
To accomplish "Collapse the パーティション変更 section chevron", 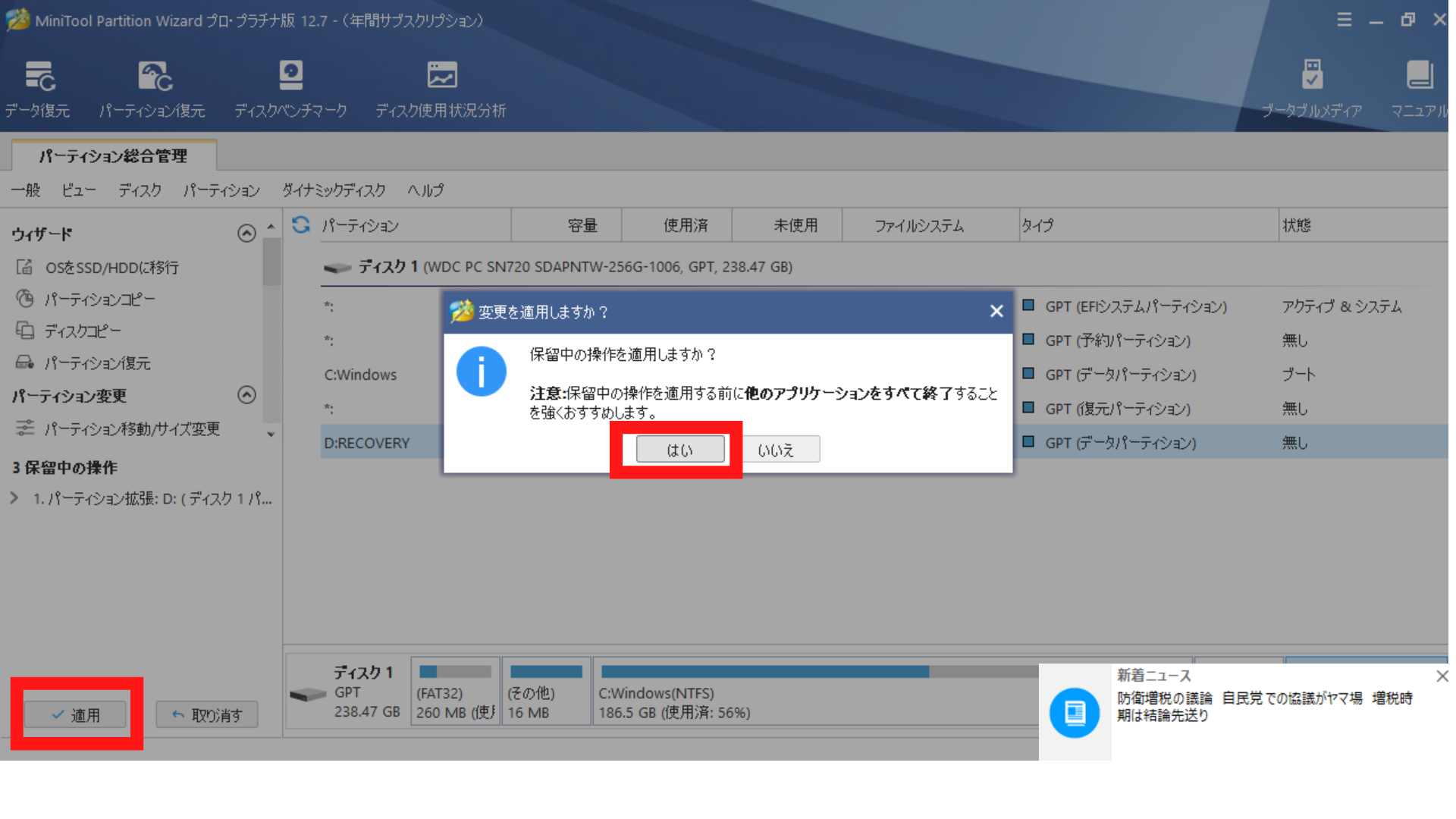I will tap(246, 395).
